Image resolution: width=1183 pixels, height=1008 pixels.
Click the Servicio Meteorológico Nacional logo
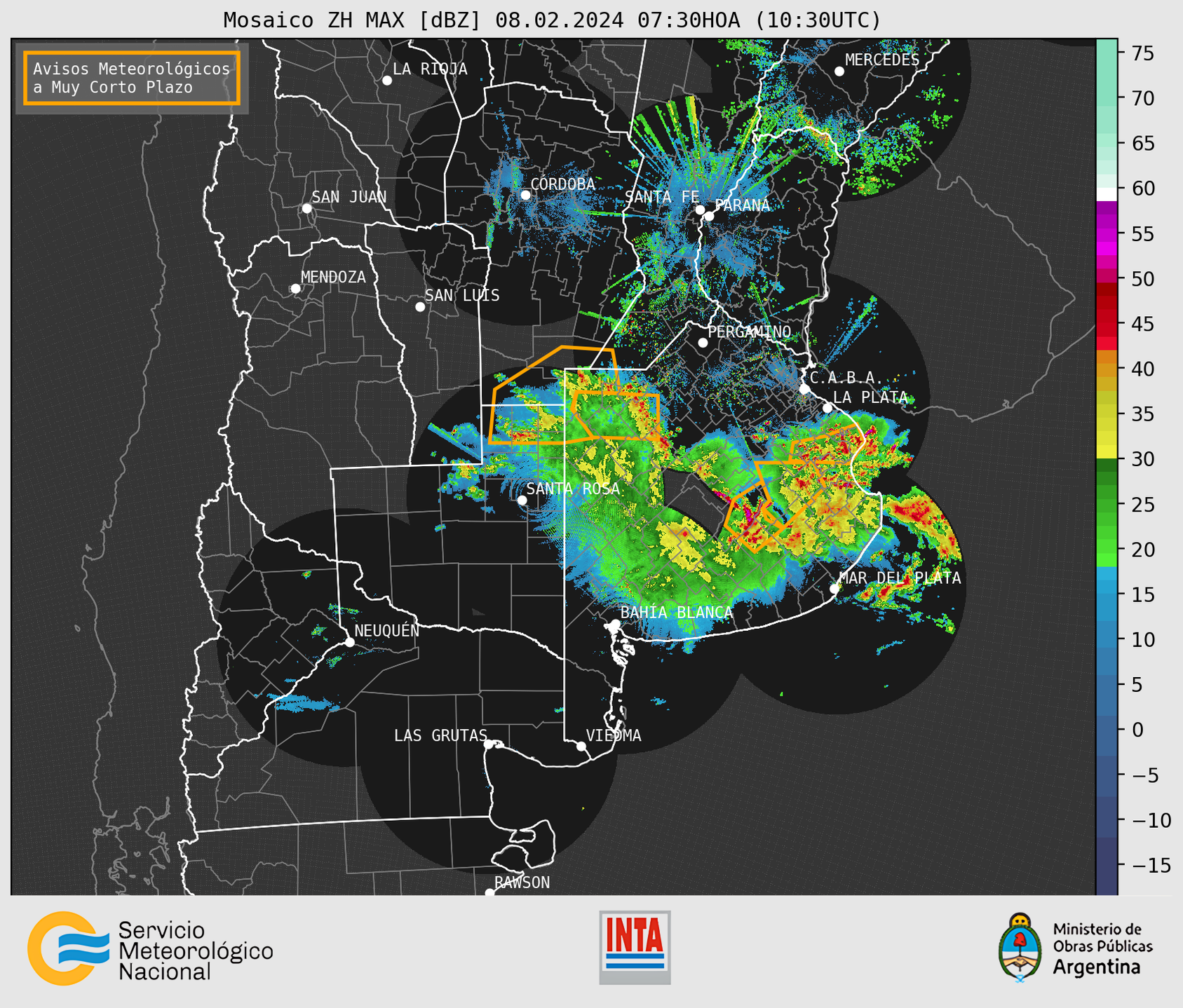150,948
